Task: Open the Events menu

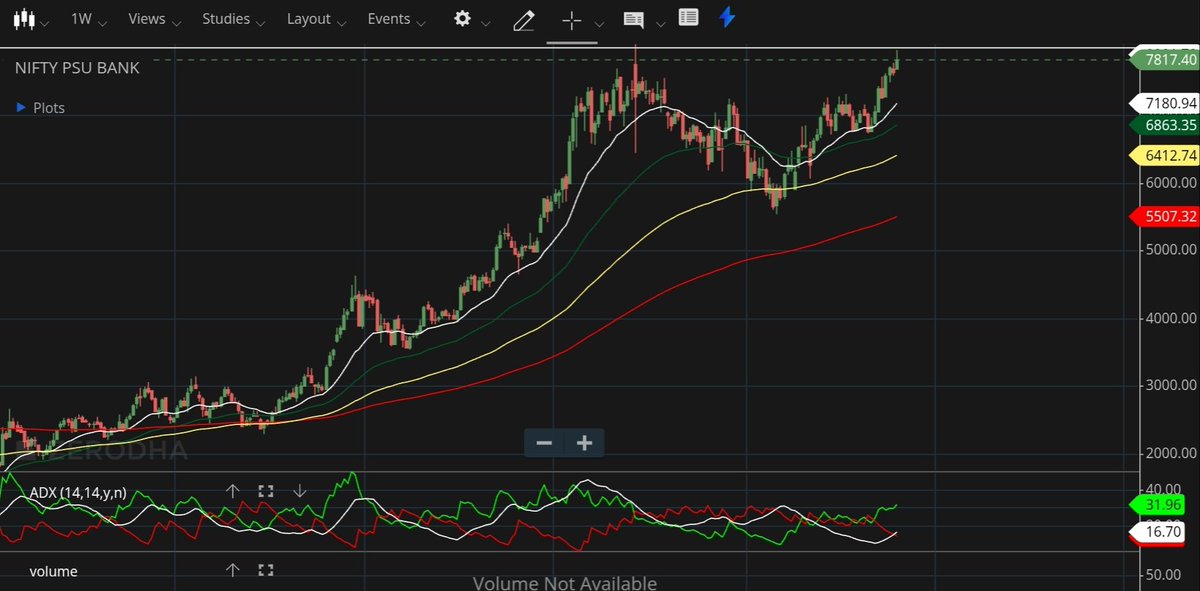Action: pyautogui.click(x=390, y=18)
